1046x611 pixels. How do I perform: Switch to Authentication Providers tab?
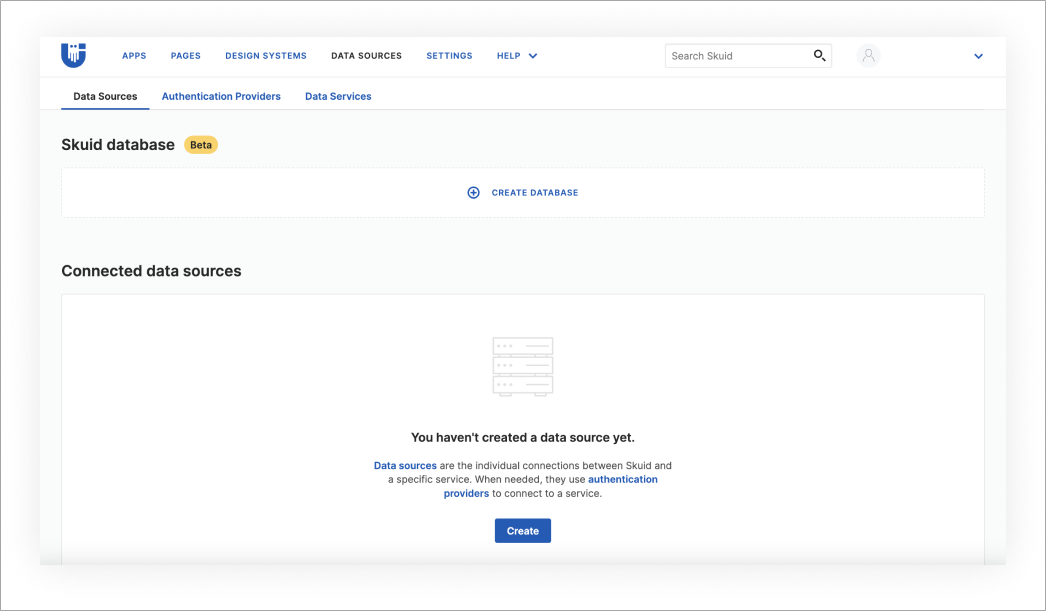(x=221, y=96)
